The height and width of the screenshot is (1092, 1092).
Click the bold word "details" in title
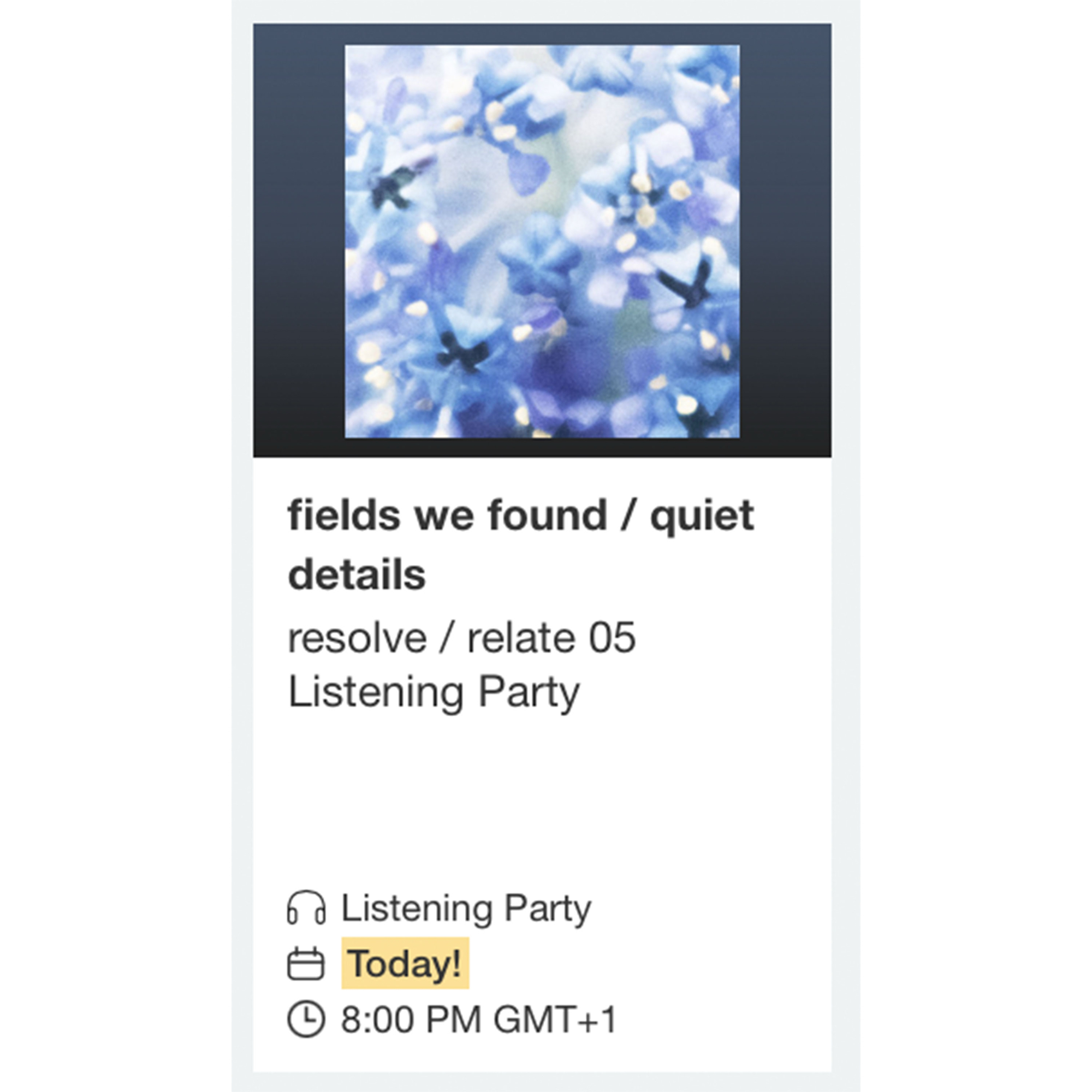(x=357, y=575)
